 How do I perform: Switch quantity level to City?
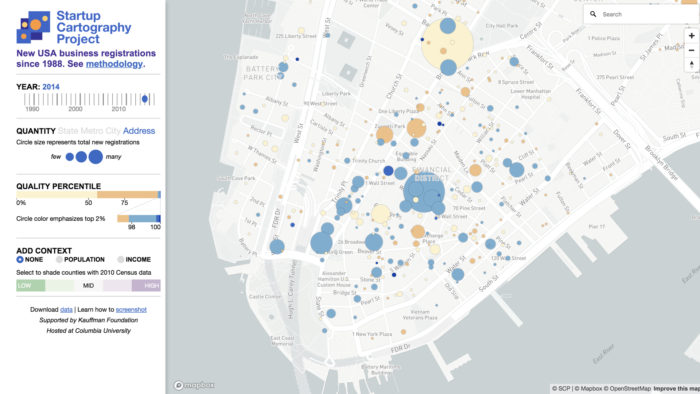(113, 131)
